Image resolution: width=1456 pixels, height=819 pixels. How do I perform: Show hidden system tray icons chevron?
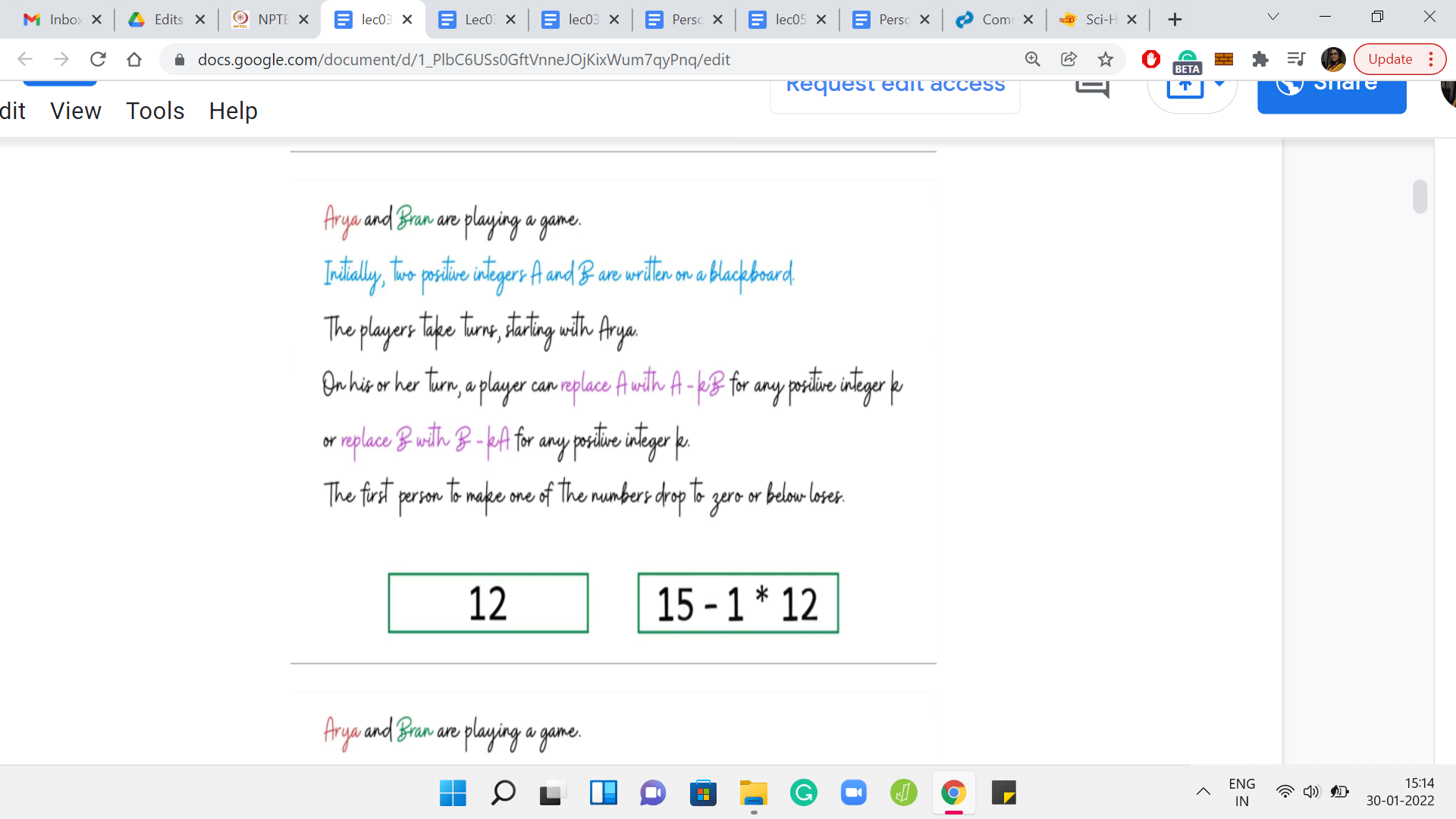click(1203, 792)
